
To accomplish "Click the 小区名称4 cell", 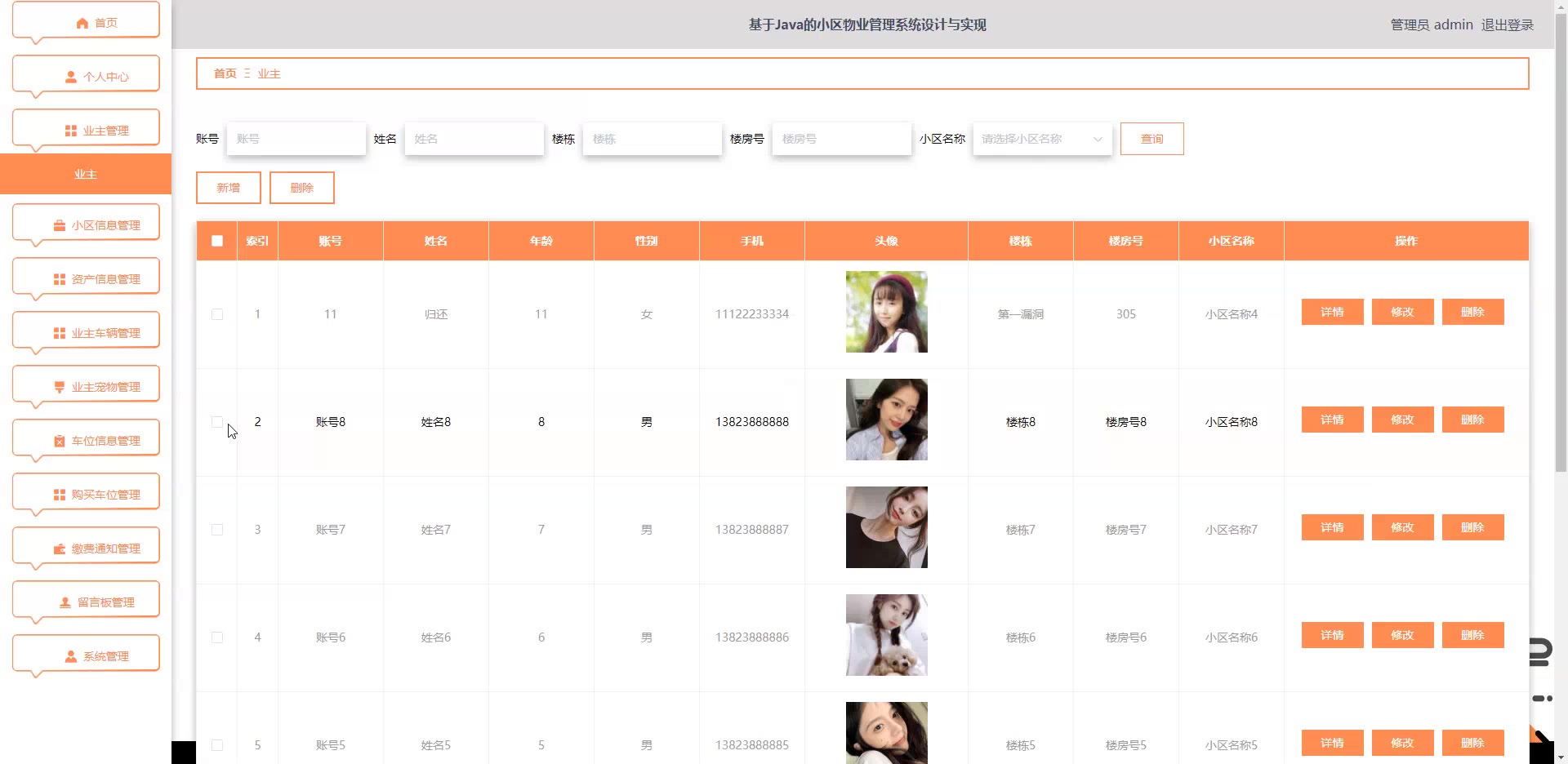I will coord(1232,314).
